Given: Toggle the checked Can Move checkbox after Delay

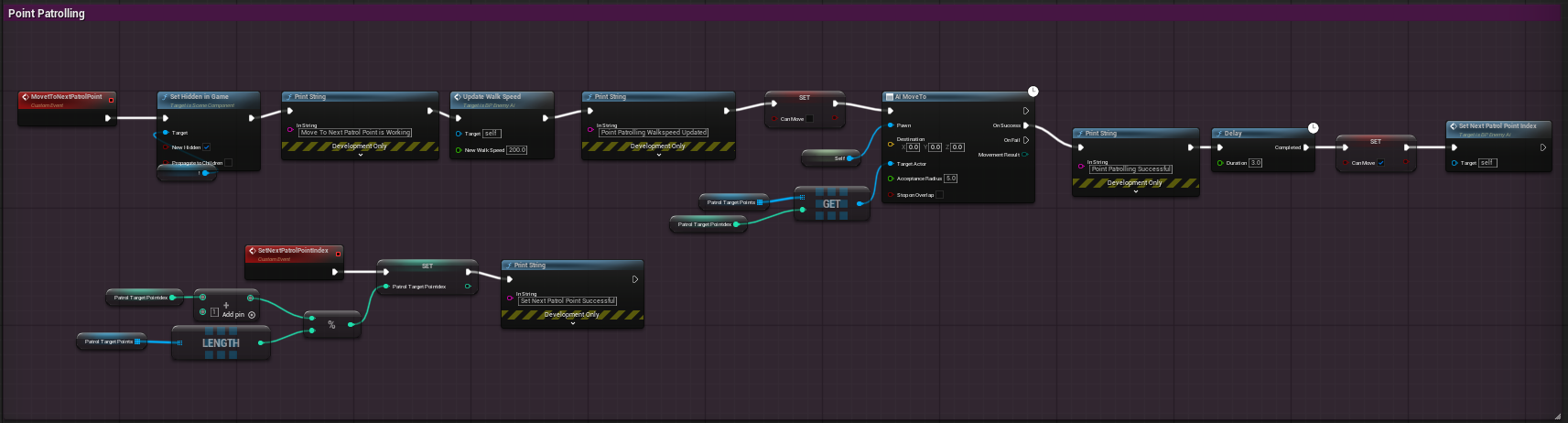Looking at the screenshot, I should [1381, 163].
